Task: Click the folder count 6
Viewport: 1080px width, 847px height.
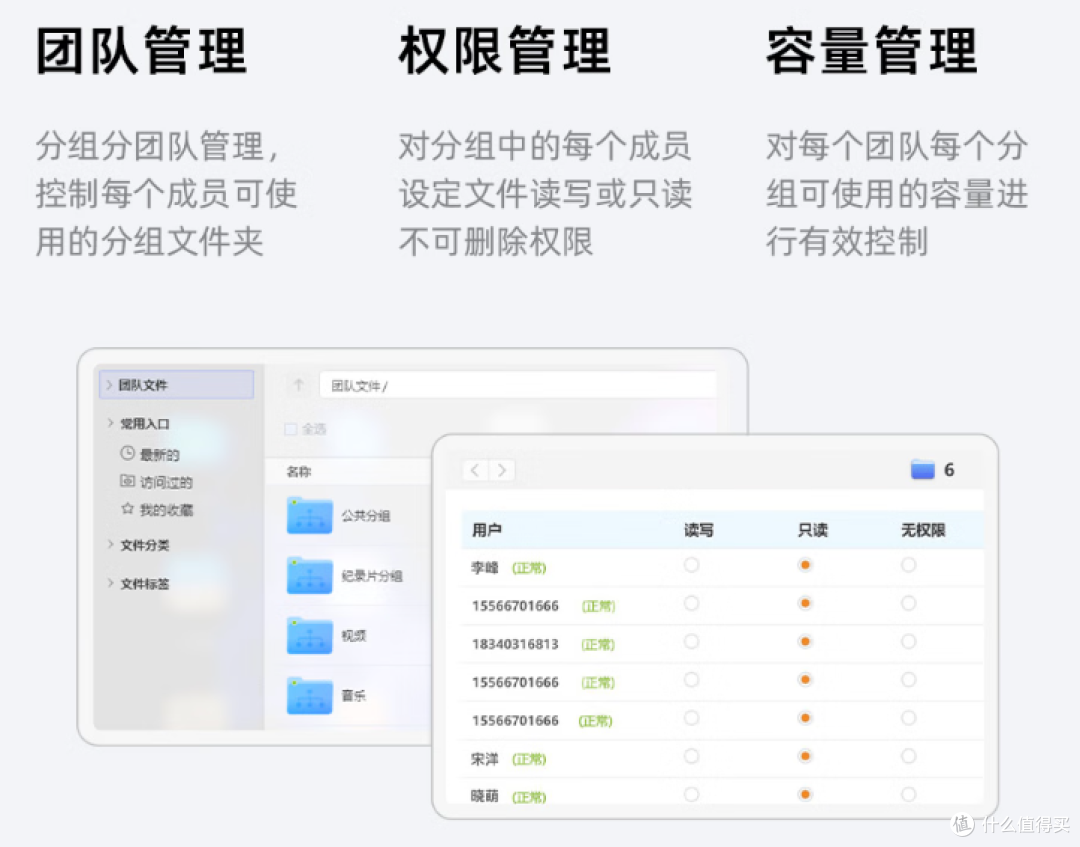Action: (x=948, y=470)
